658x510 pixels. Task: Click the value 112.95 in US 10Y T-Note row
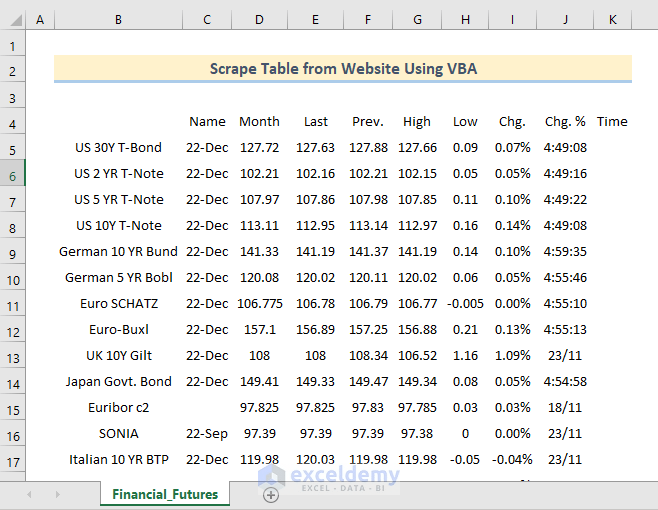coord(315,225)
